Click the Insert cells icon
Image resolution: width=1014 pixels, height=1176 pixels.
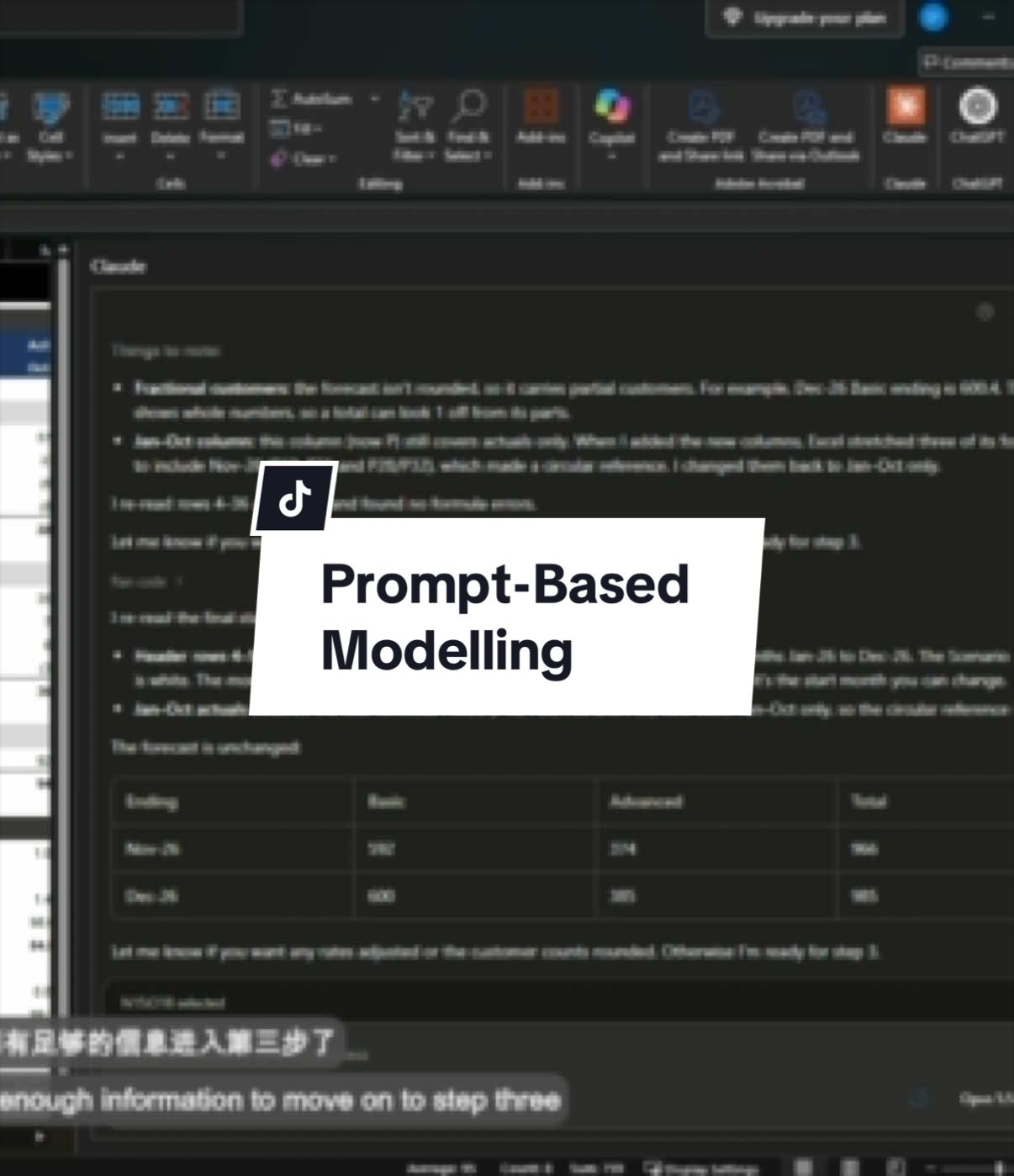(x=120, y=106)
